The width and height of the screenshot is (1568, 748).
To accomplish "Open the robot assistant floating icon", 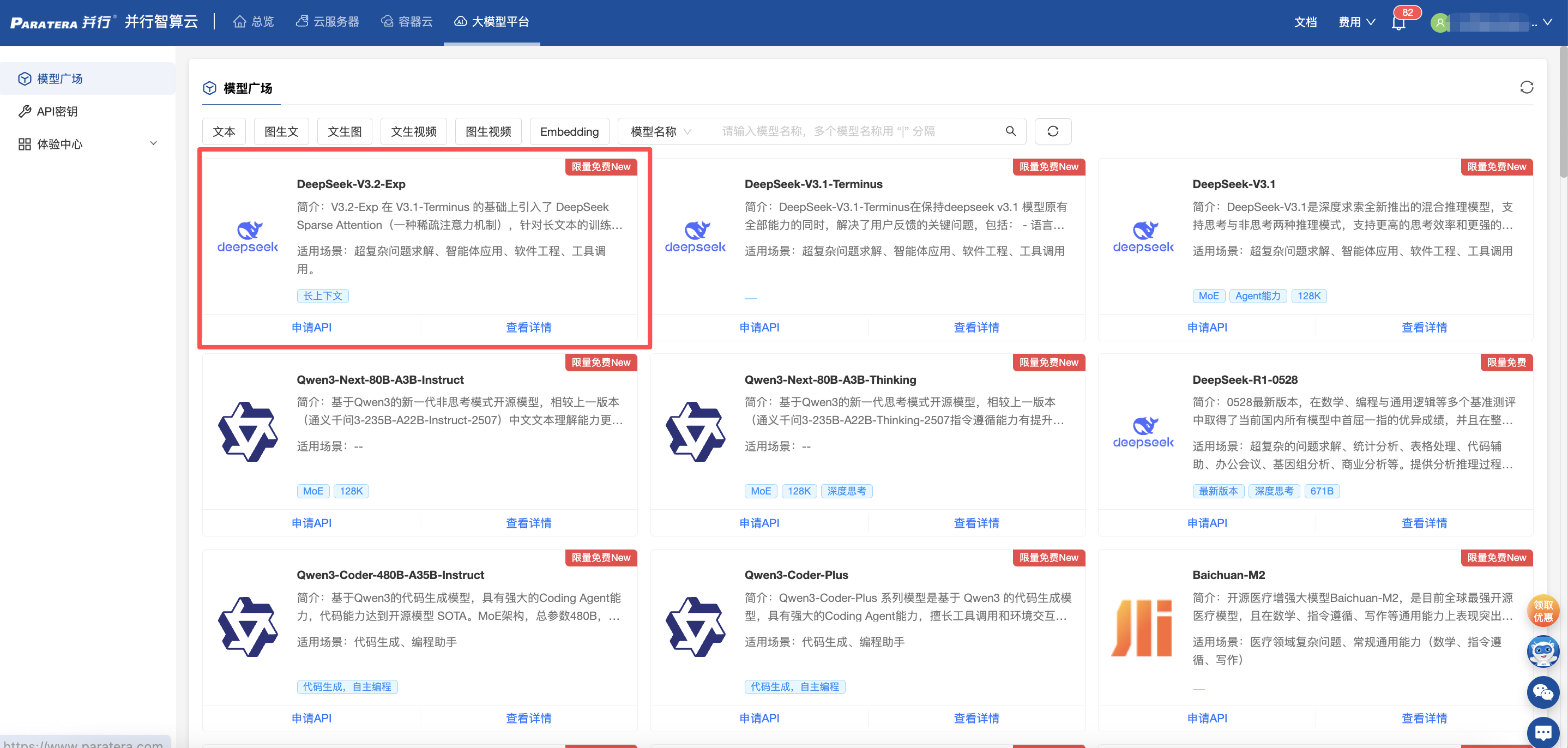I will click(x=1542, y=651).
